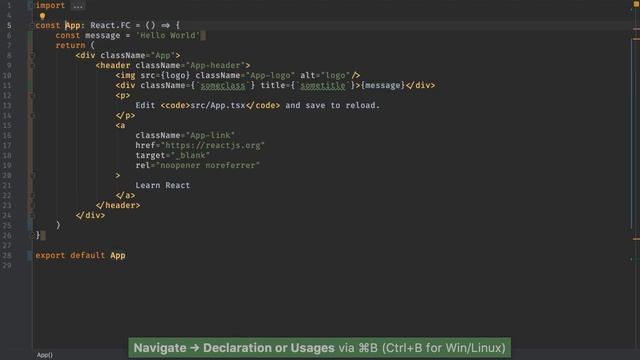Click the "App-link" className value

pyautogui.click(x=210, y=135)
